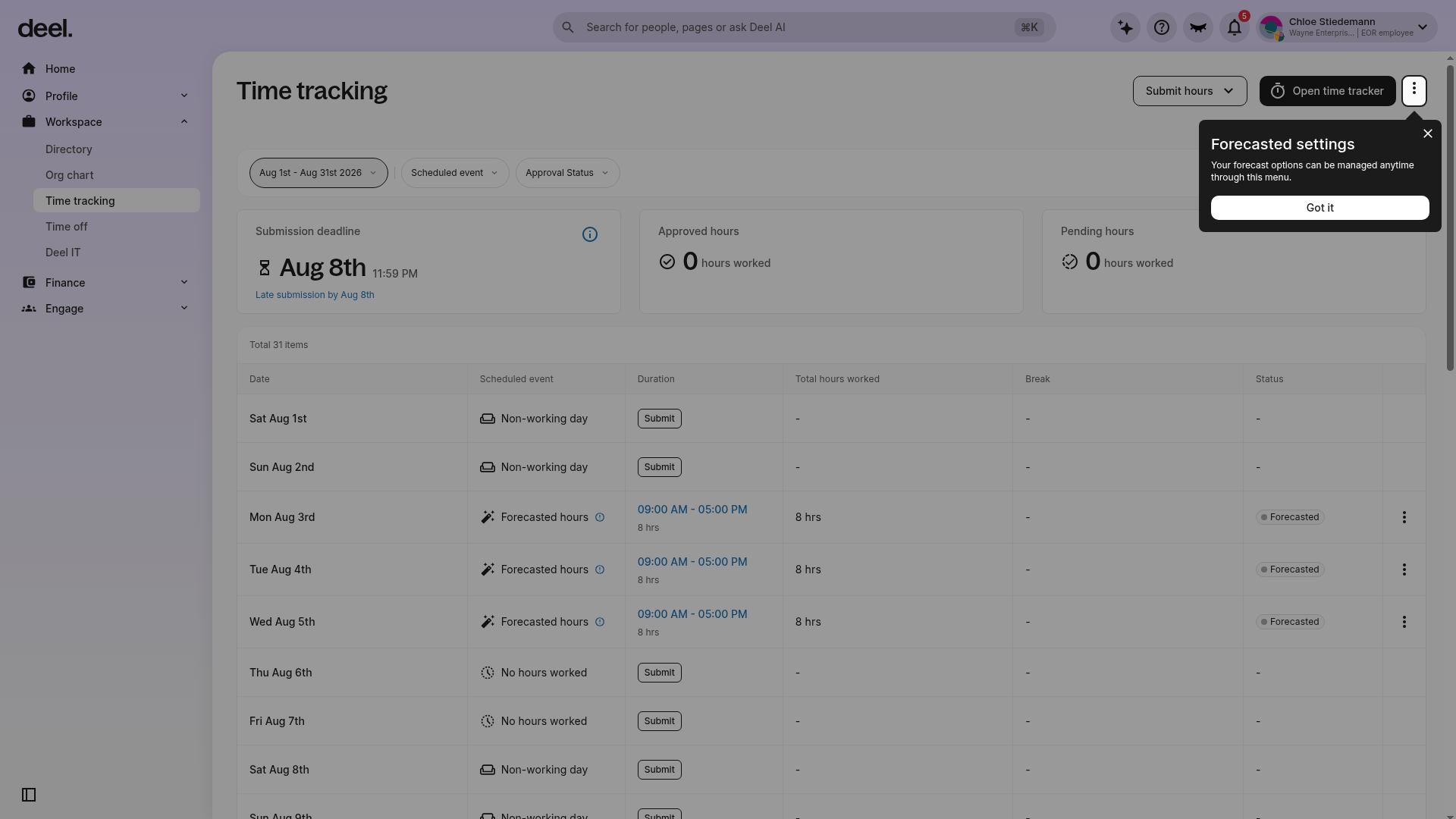Click Late submission by Aug 8th link

[x=315, y=295]
